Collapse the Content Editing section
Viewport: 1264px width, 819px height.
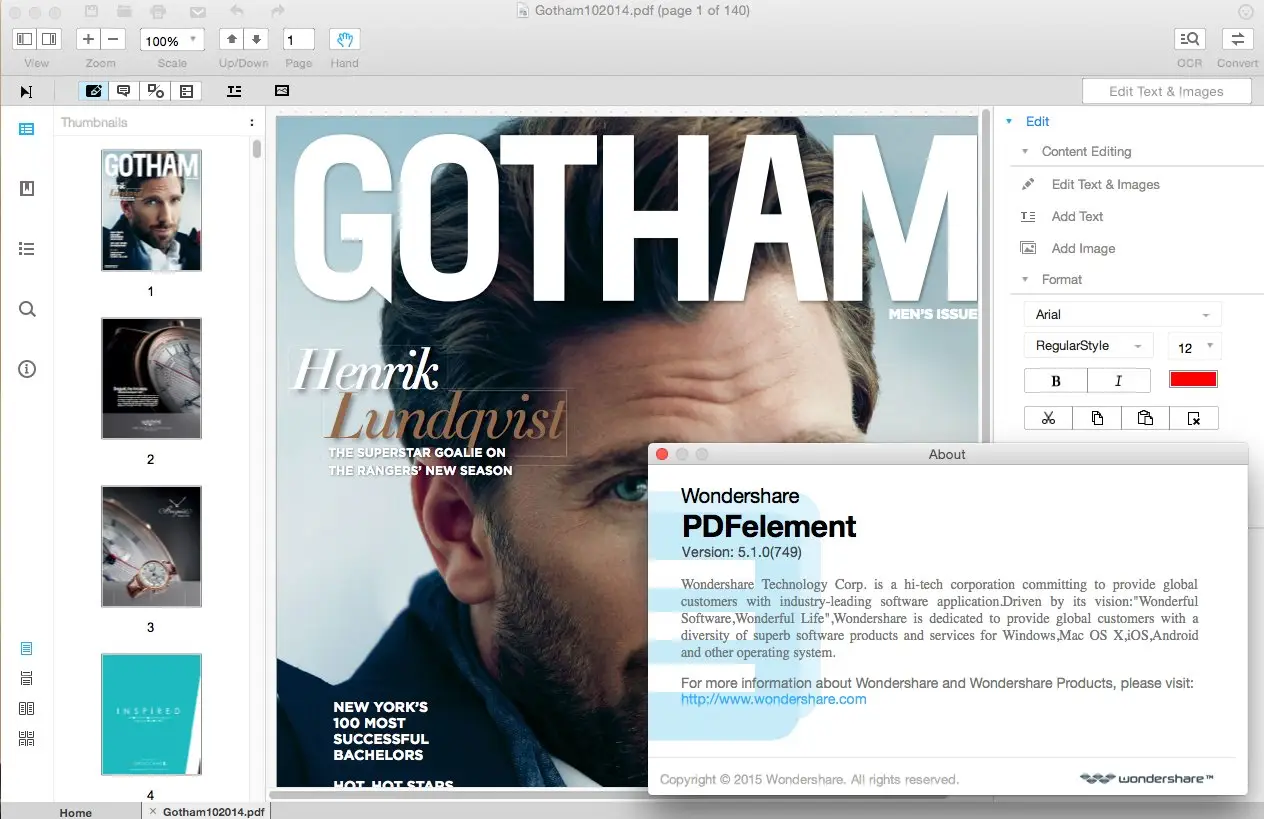click(1025, 152)
